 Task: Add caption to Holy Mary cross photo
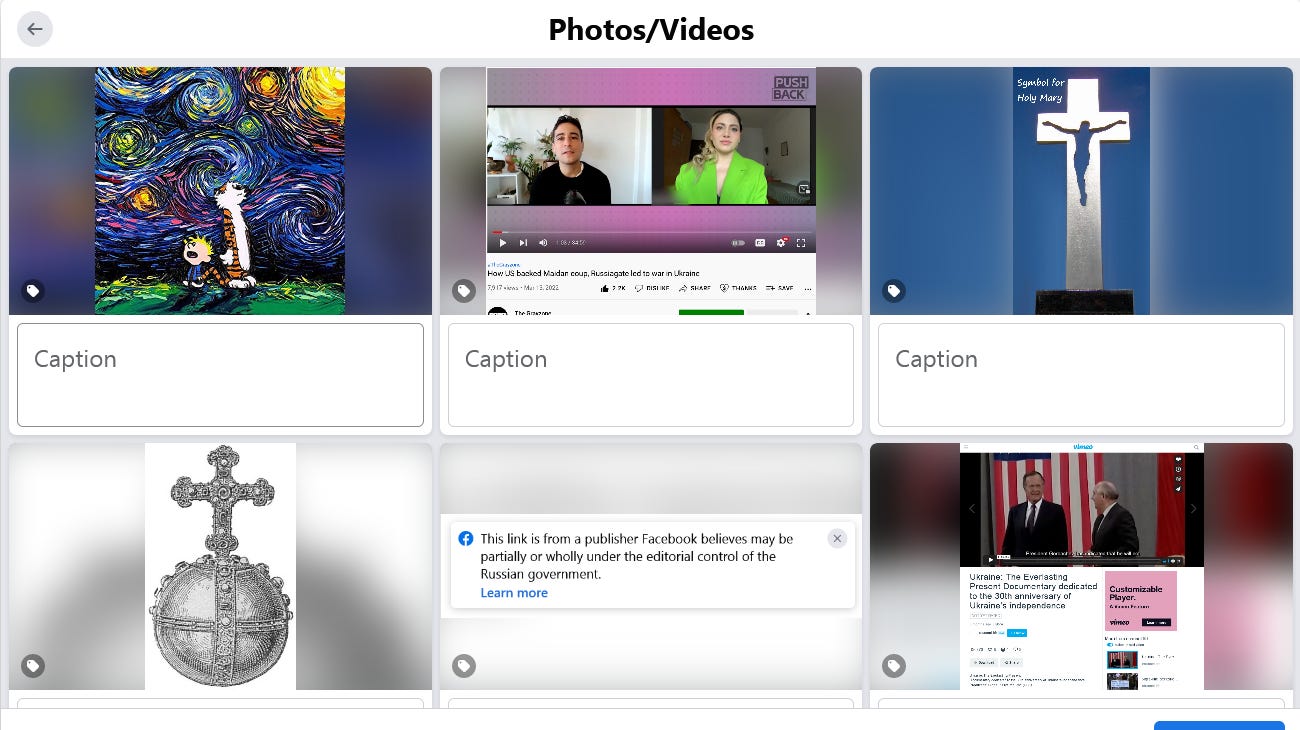point(1081,375)
